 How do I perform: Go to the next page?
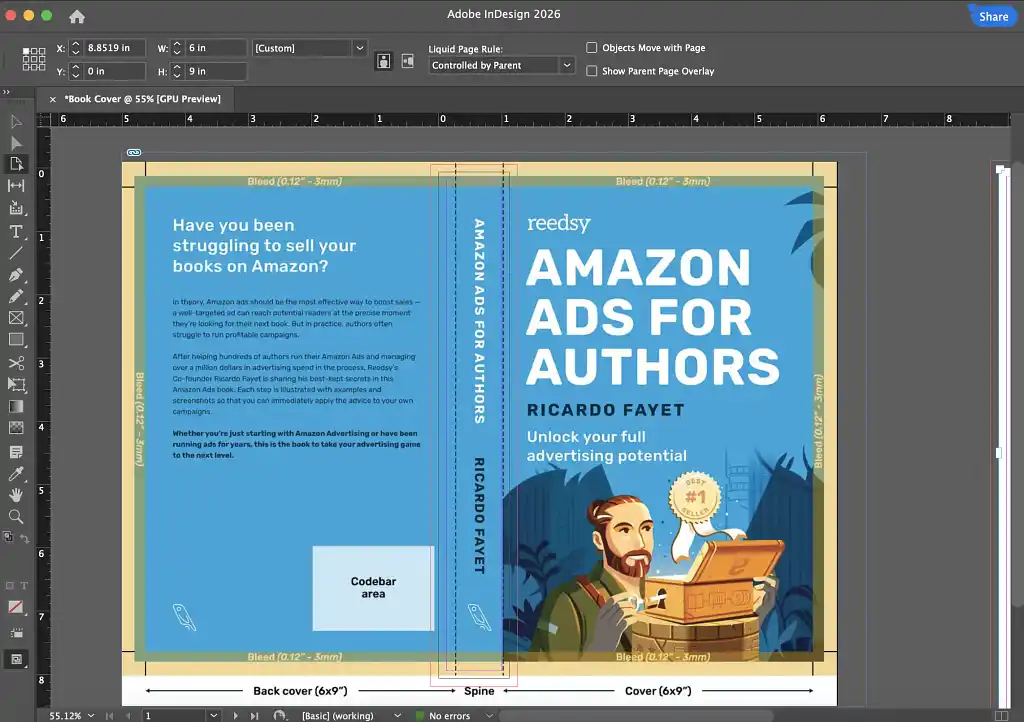(236, 716)
